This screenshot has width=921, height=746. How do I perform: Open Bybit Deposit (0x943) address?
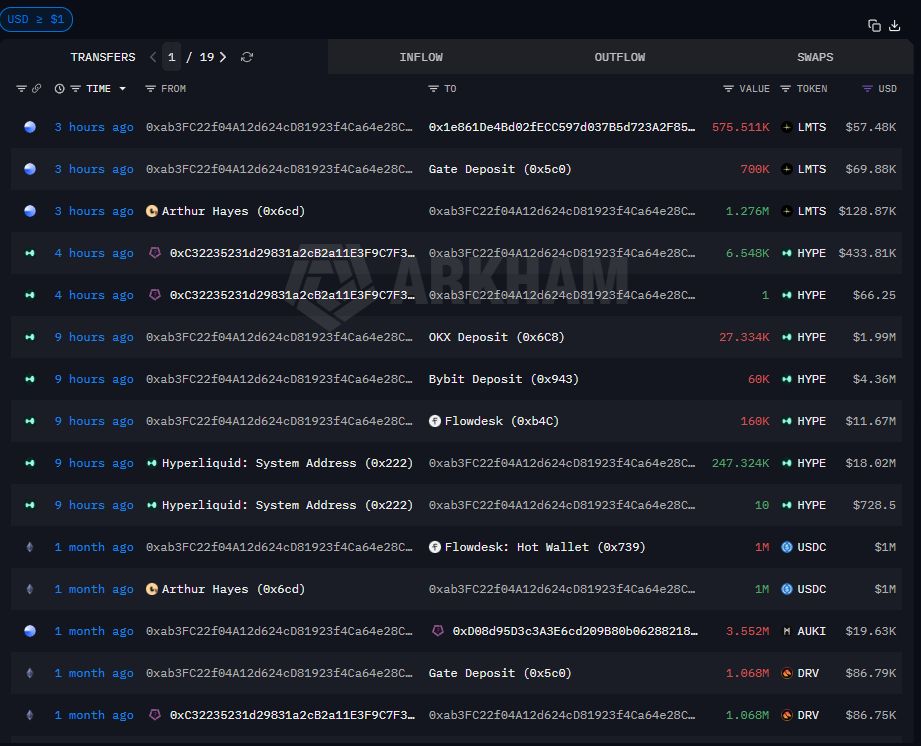pos(503,379)
